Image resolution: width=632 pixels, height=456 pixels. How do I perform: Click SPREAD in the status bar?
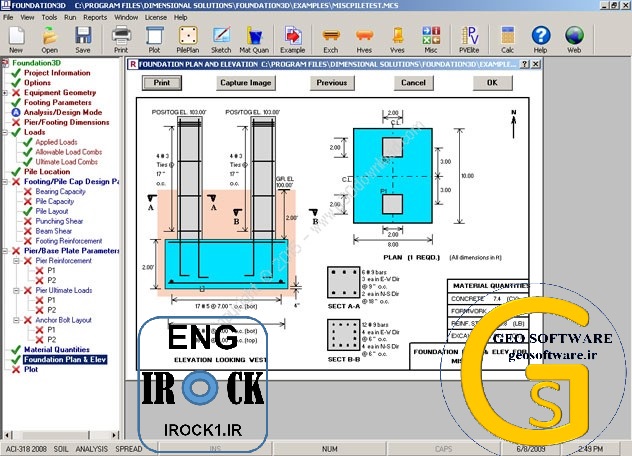tap(129, 449)
